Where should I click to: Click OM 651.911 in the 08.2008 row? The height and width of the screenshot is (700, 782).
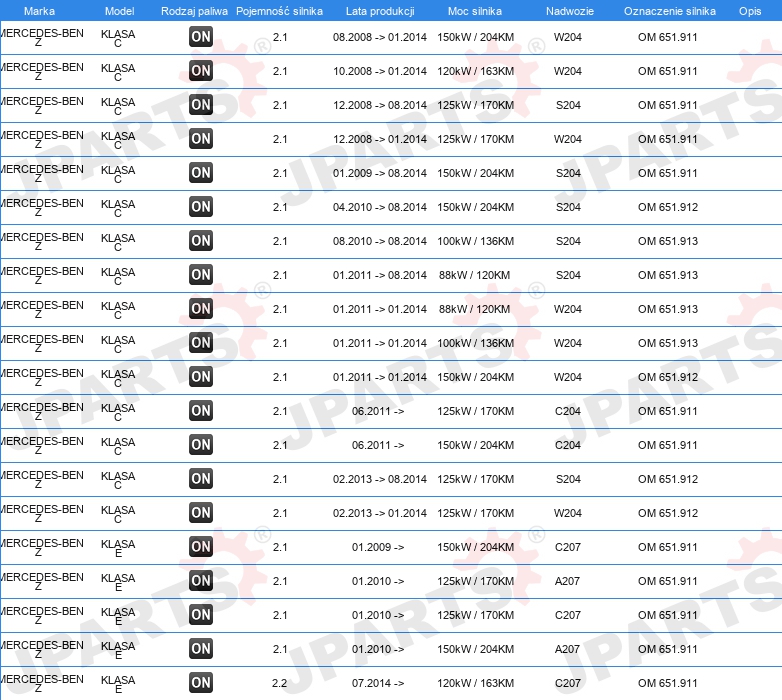point(667,37)
